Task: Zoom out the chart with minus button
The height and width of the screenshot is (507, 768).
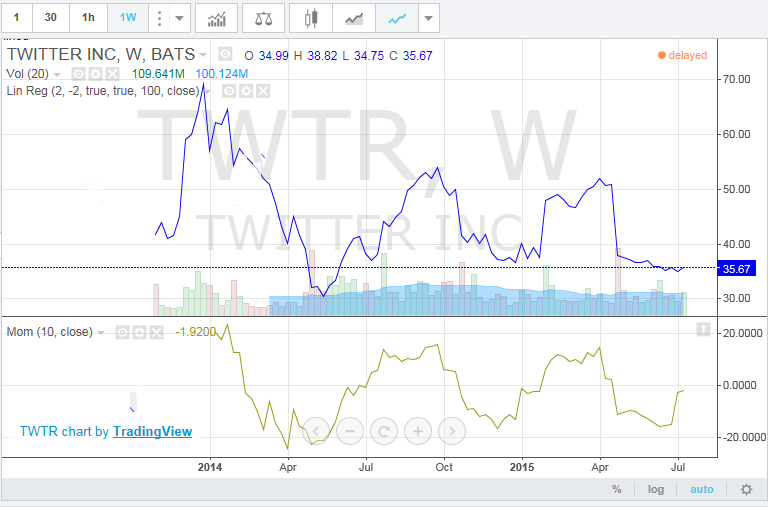Action: 350,431
